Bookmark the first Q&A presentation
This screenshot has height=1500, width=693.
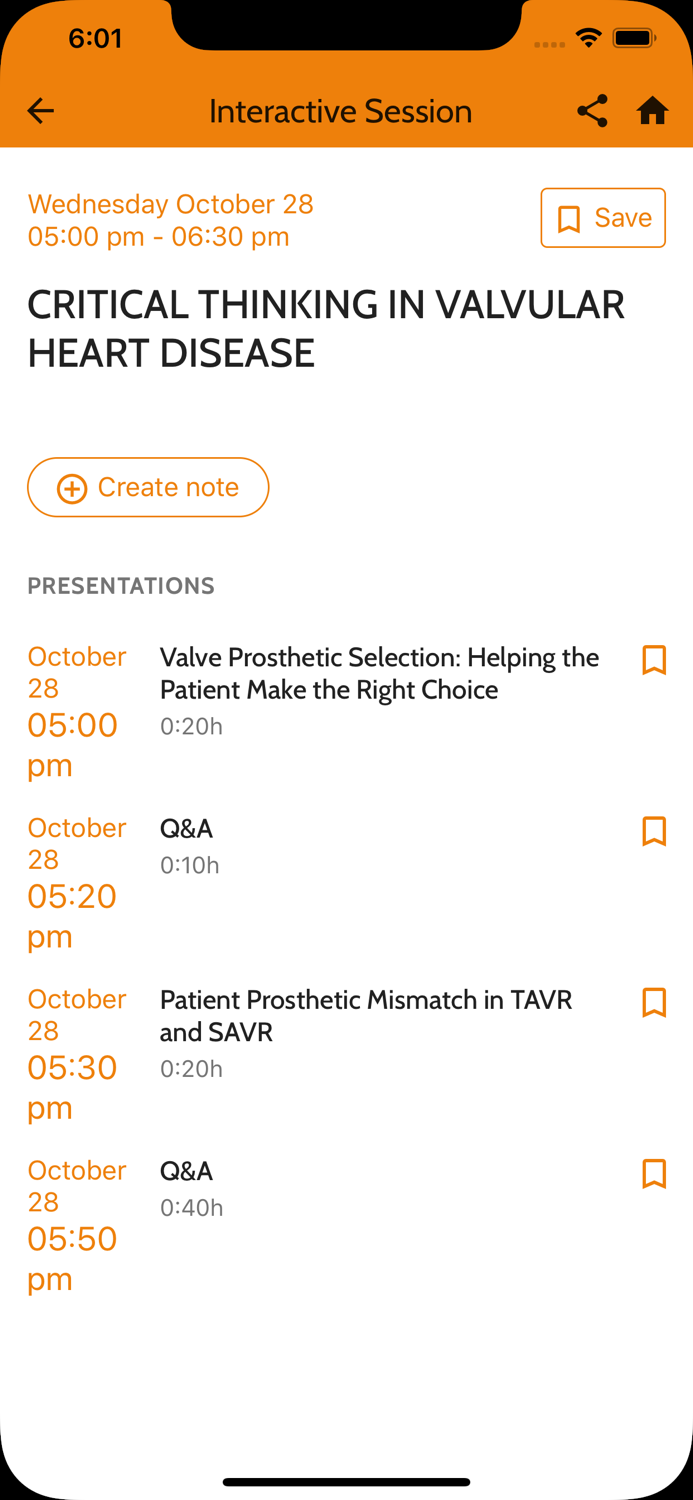coord(654,831)
